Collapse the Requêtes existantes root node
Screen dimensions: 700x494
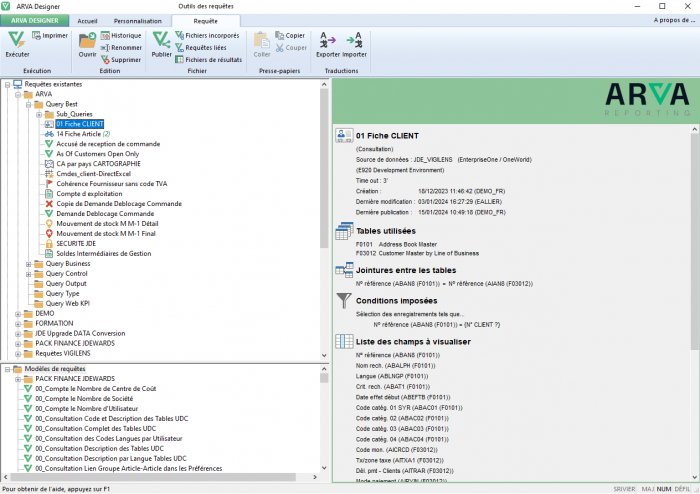pyautogui.click(x=8, y=84)
